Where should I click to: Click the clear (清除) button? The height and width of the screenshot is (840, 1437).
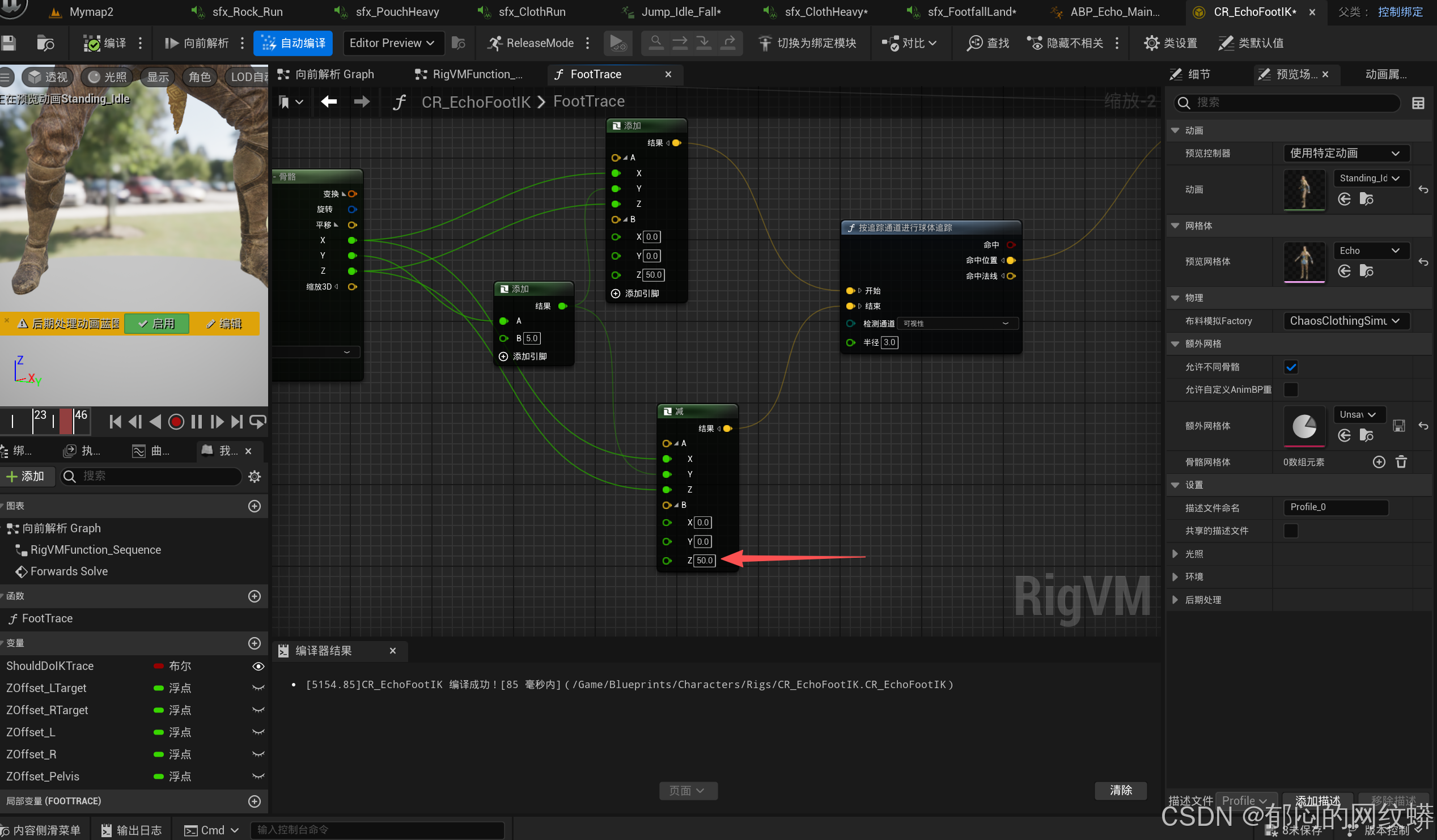click(x=1120, y=790)
